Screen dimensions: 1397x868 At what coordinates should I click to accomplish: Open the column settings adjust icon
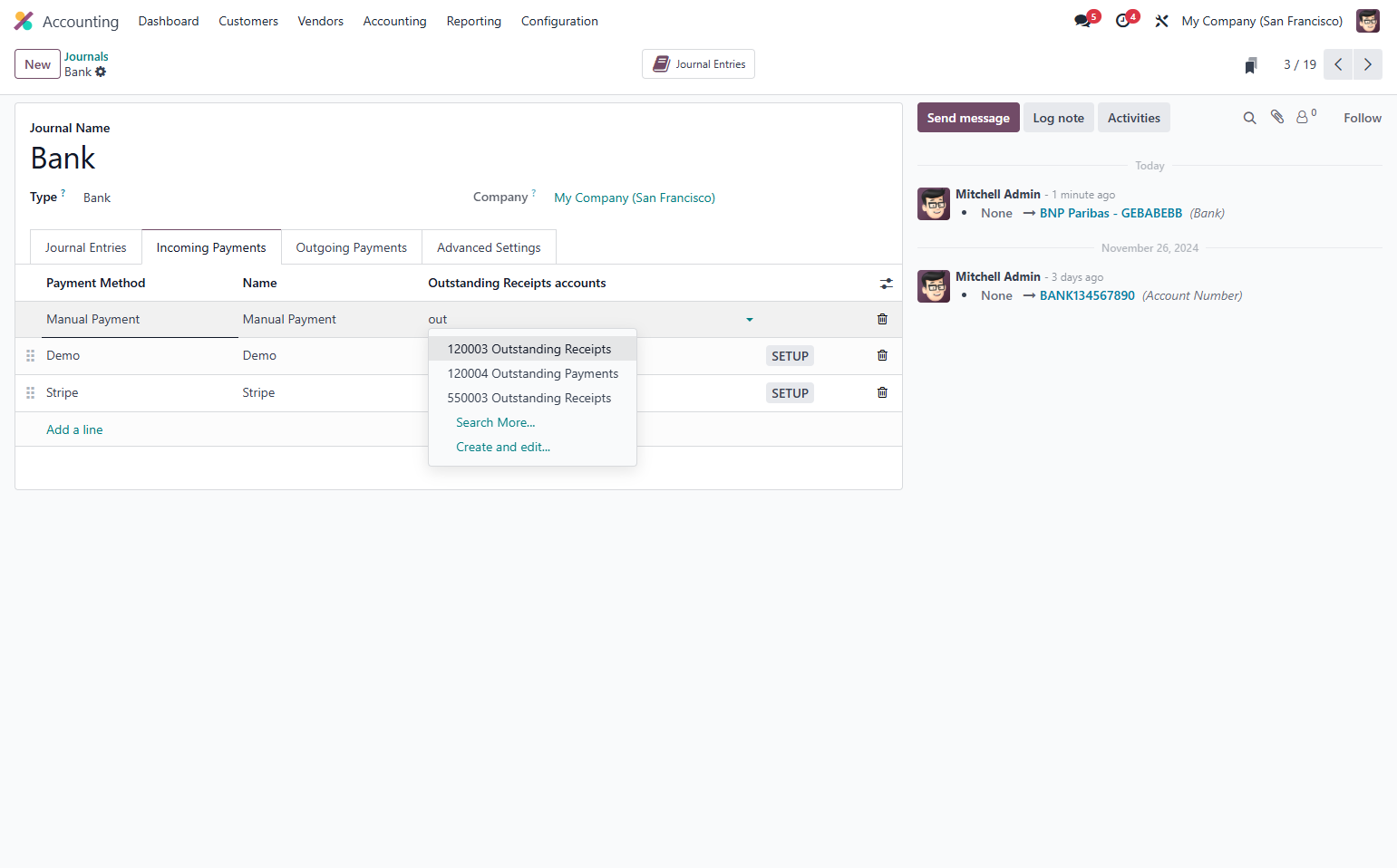(887, 284)
